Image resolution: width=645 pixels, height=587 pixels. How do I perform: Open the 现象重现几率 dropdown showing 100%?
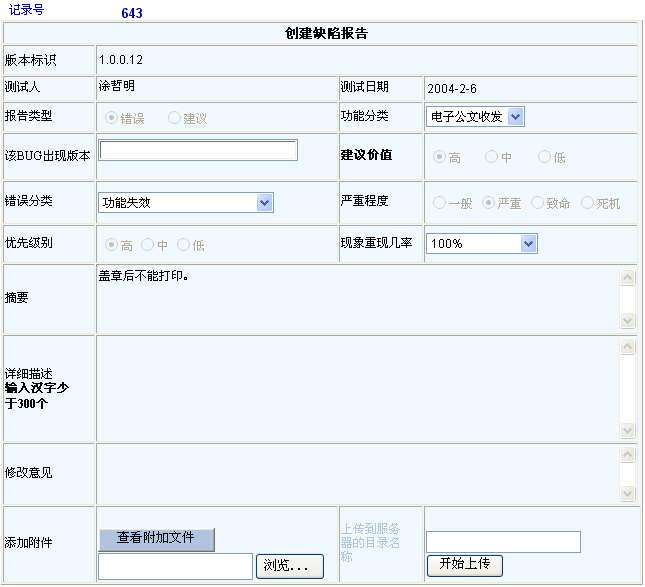point(482,244)
